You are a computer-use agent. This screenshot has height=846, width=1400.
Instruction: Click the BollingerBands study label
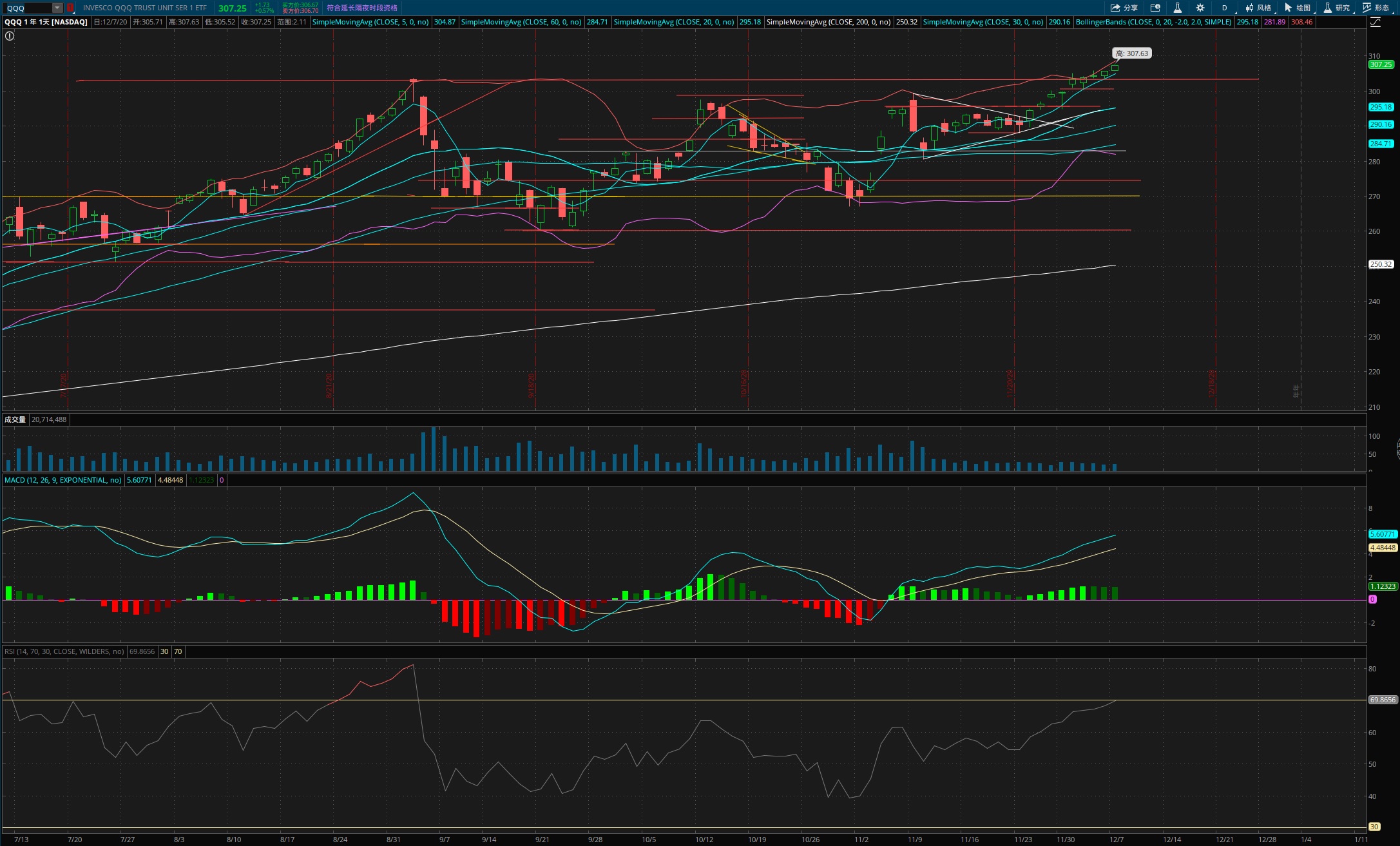point(1154,22)
